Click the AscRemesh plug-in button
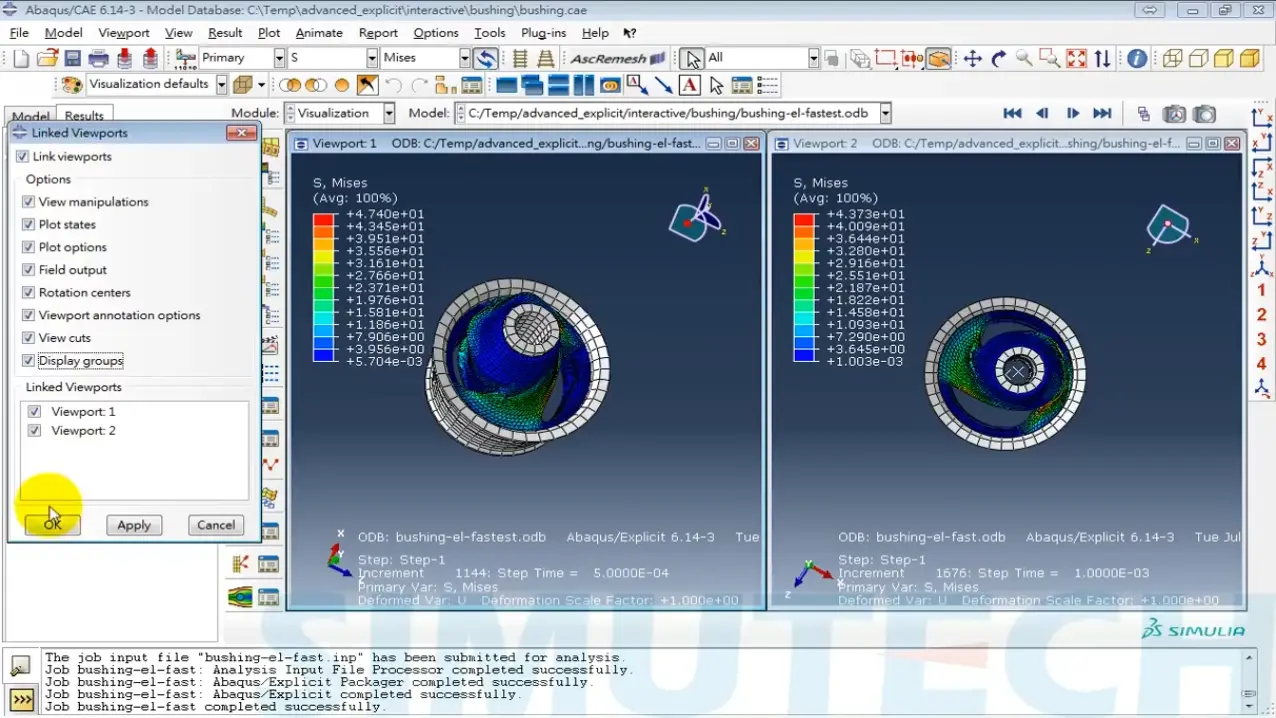Viewport: 1276px width, 718px height. click(x=616, y=58)
